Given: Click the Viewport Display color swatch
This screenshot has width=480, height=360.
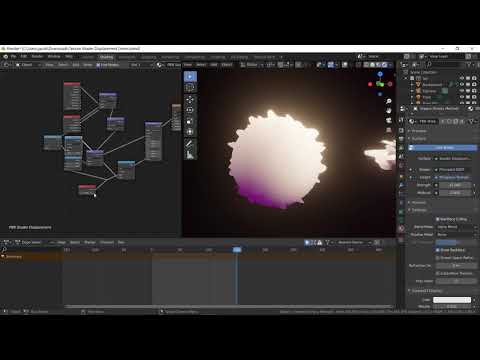Looking at the screenshot, I should pos(452,300).
